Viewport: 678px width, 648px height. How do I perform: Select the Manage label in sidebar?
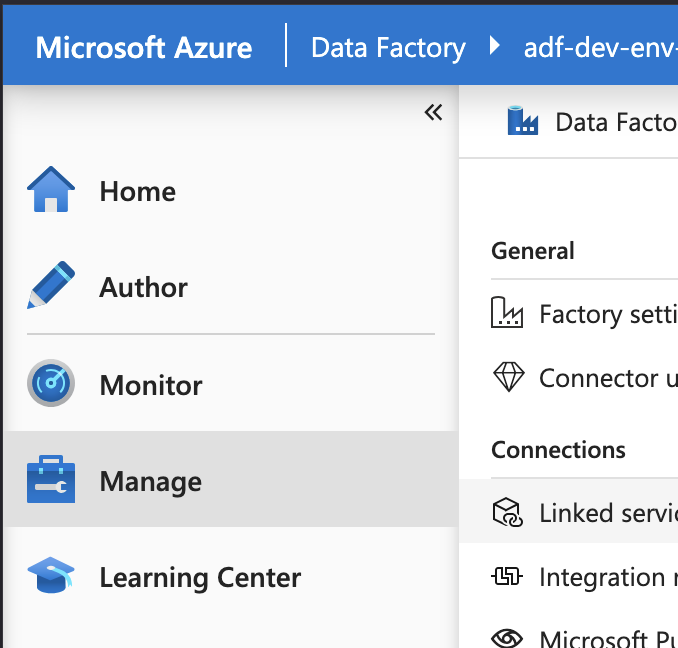tap(150, 482)
